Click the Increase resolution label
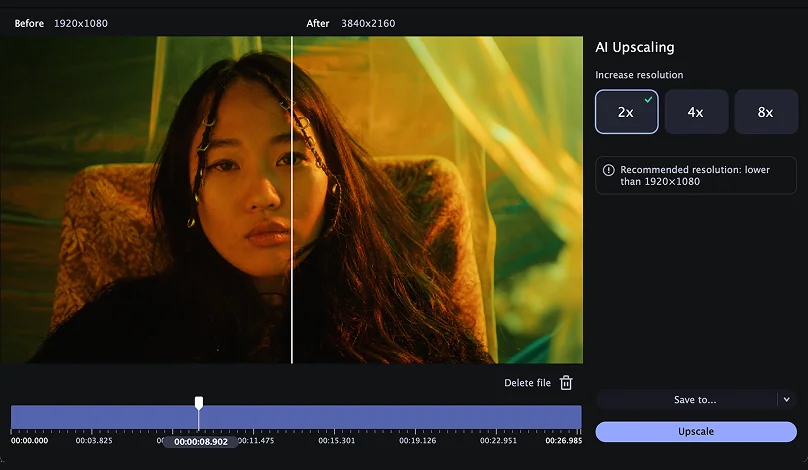 point(639,75)
